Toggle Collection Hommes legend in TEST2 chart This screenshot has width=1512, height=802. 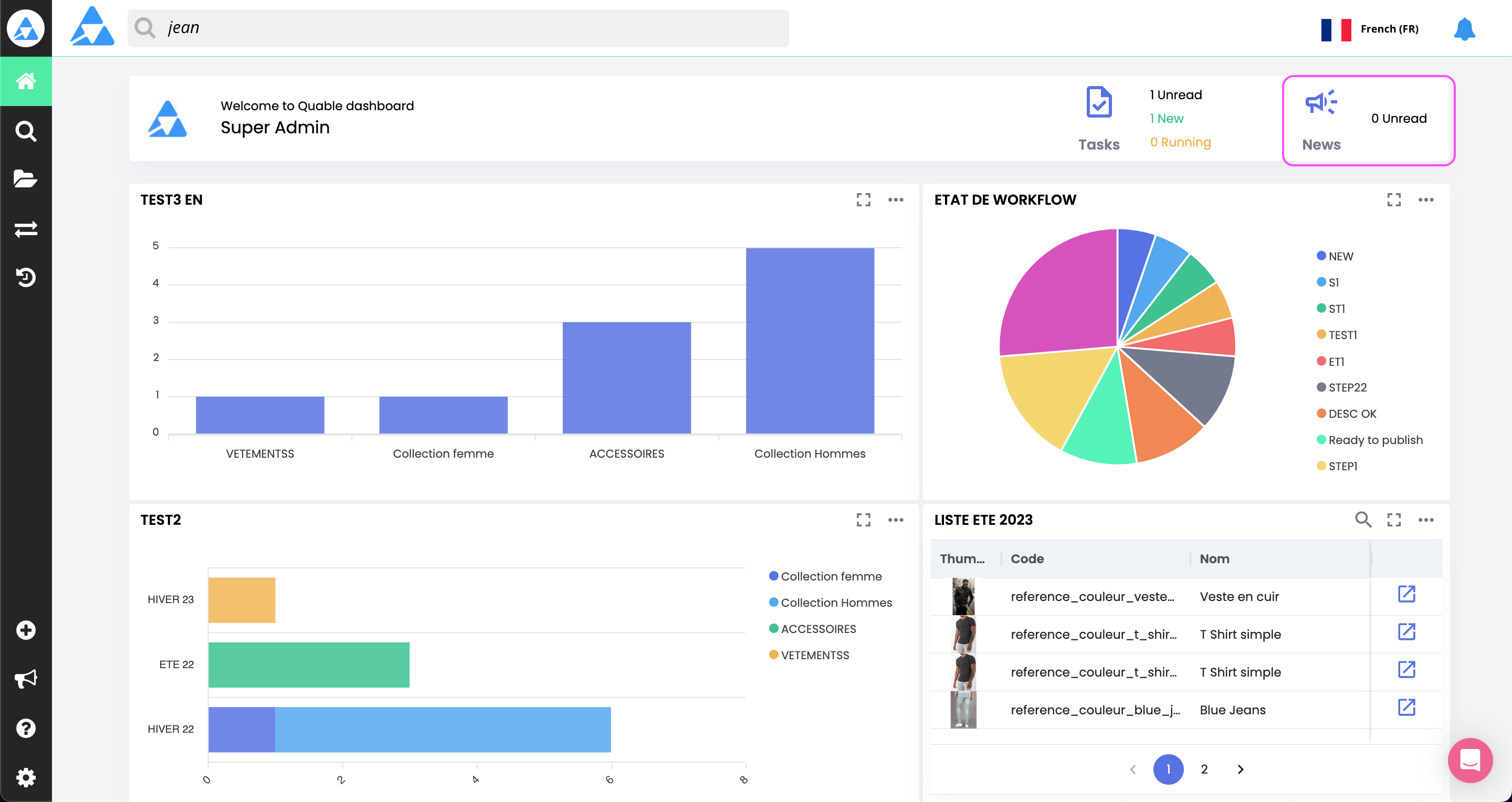click(x=835, y=603)
